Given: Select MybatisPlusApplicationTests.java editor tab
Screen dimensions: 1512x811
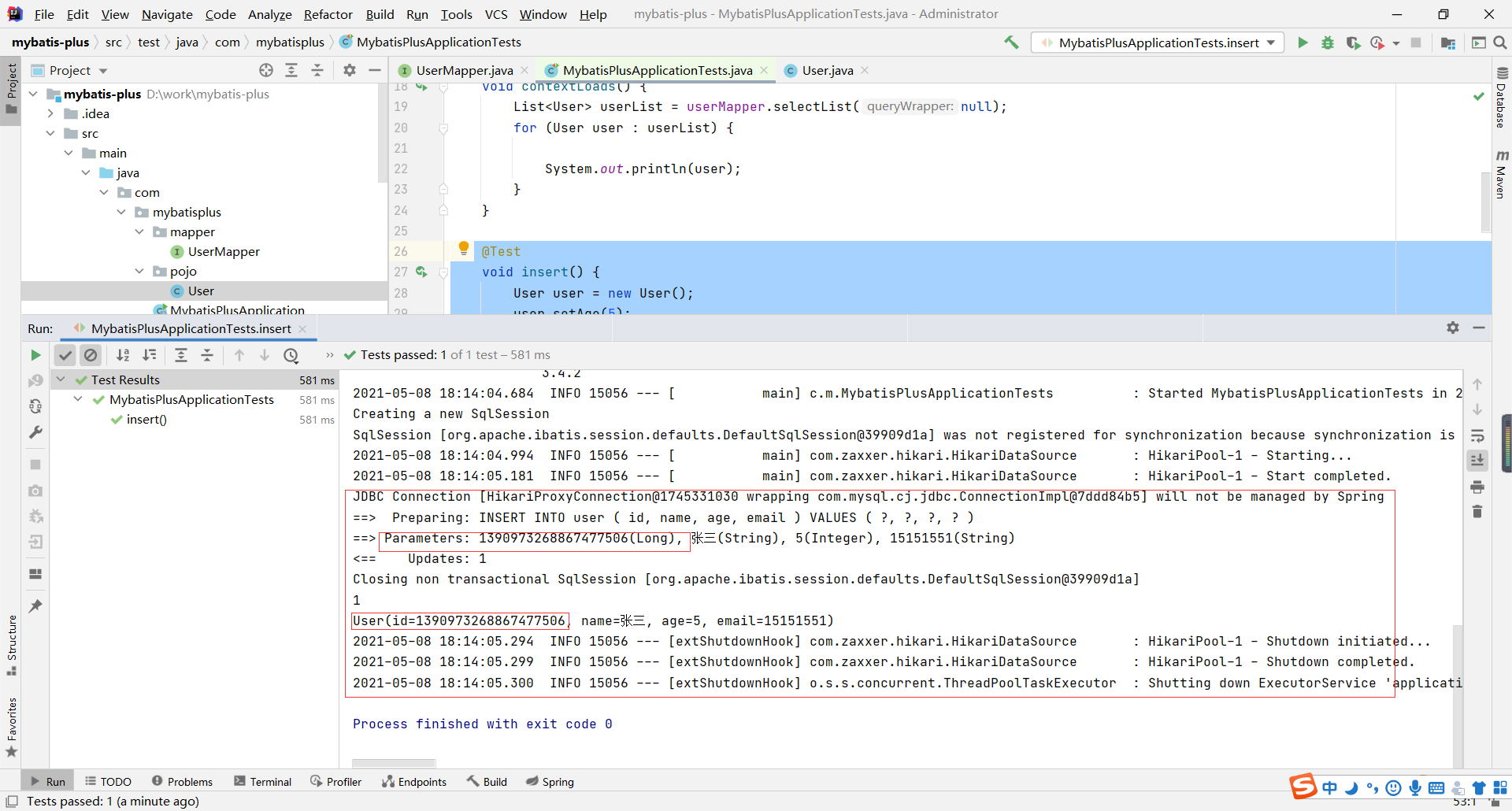Looking at the screenshot, I should 657,70.
